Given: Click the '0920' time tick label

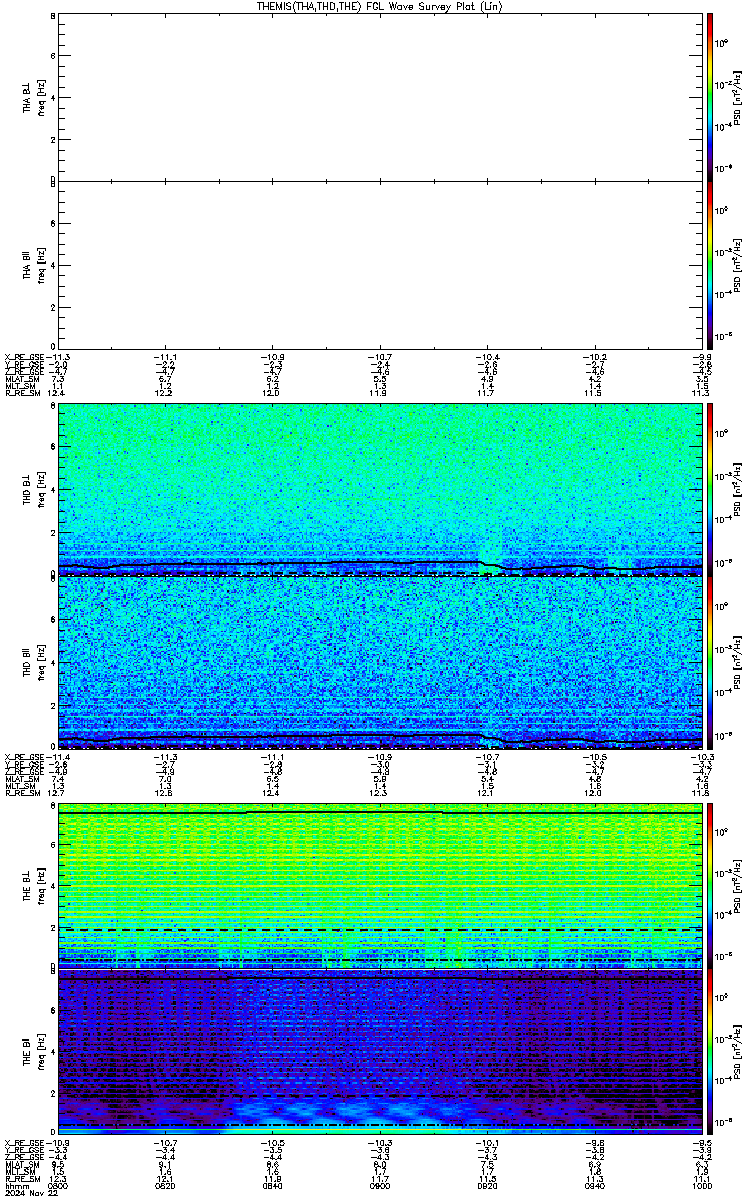Looking at the screenshot, I should coord(486,1185).
